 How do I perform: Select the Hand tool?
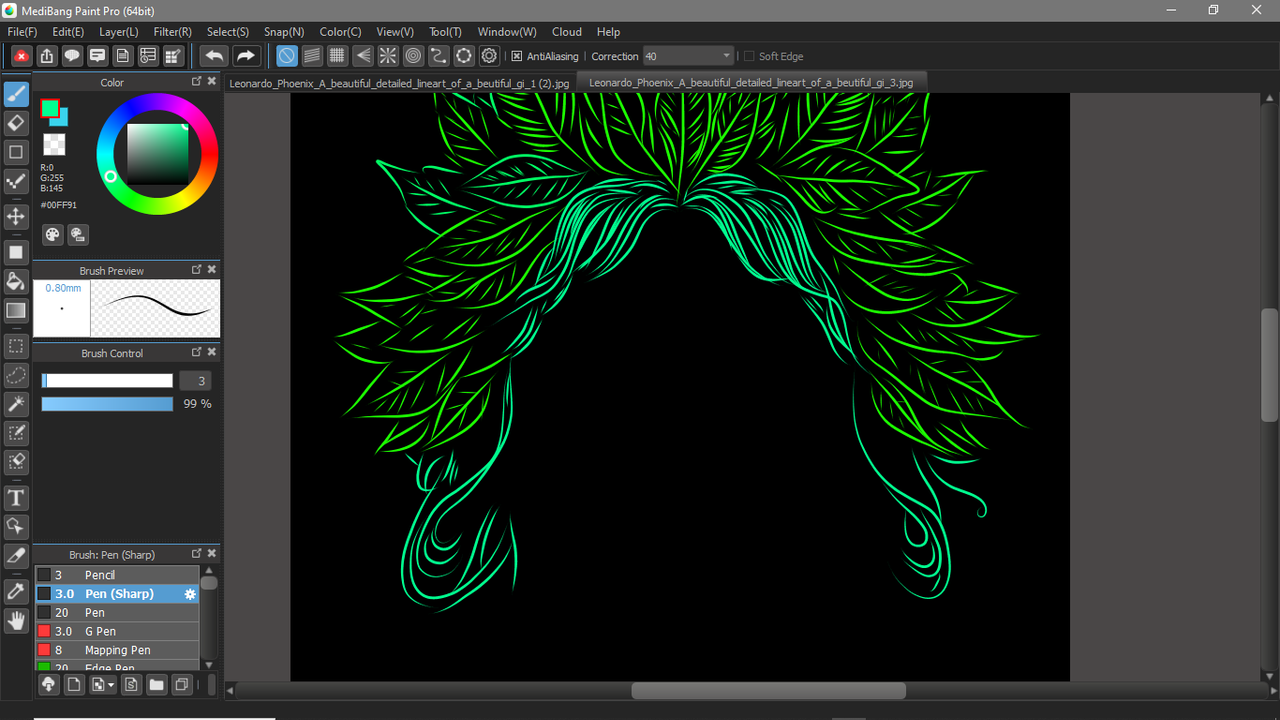click(16, 621)
